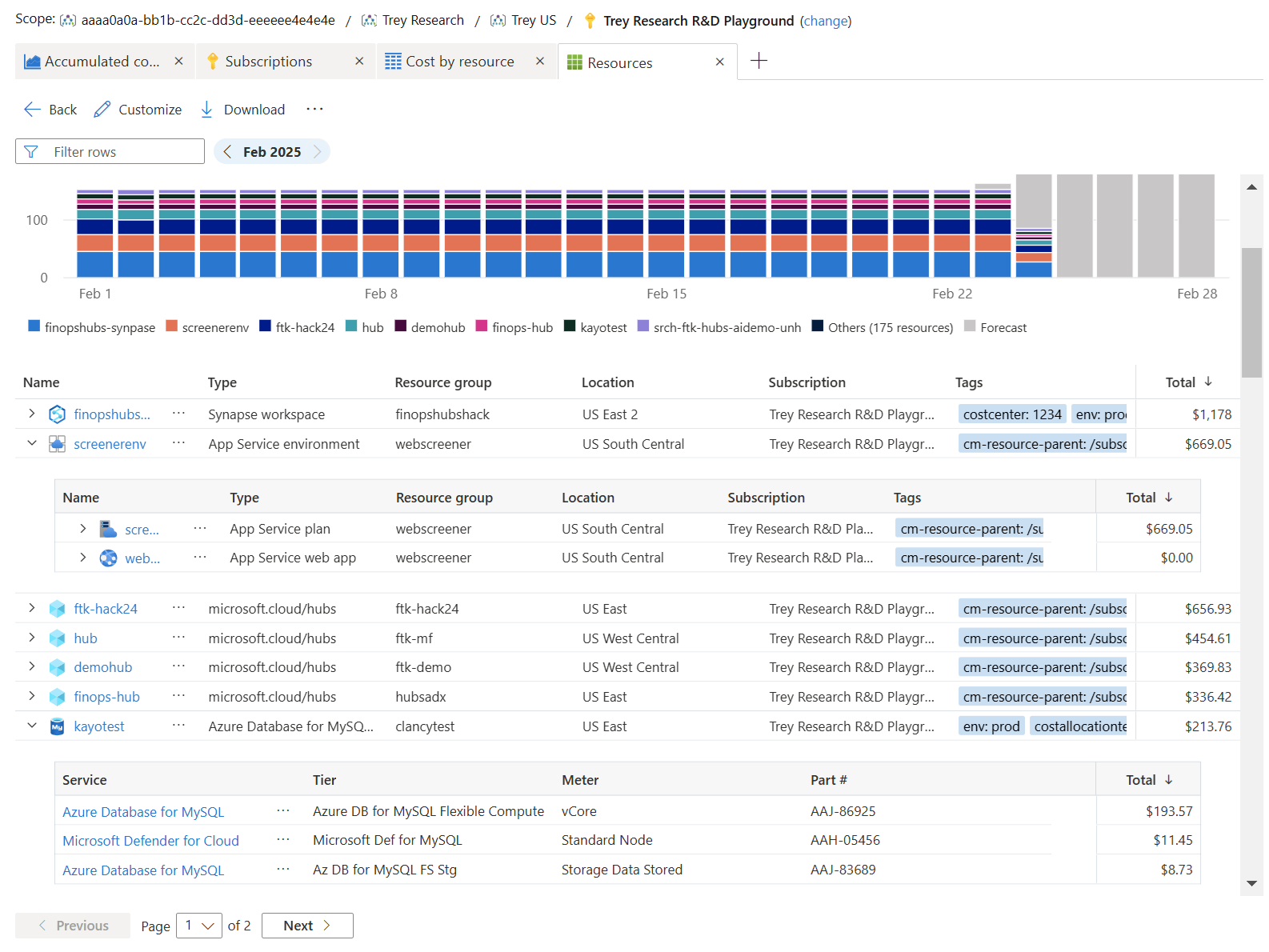Switch to the Accumulated cost tab
Screen dimensions: 1269x952
pyautogui.click(x=102, y=62)
